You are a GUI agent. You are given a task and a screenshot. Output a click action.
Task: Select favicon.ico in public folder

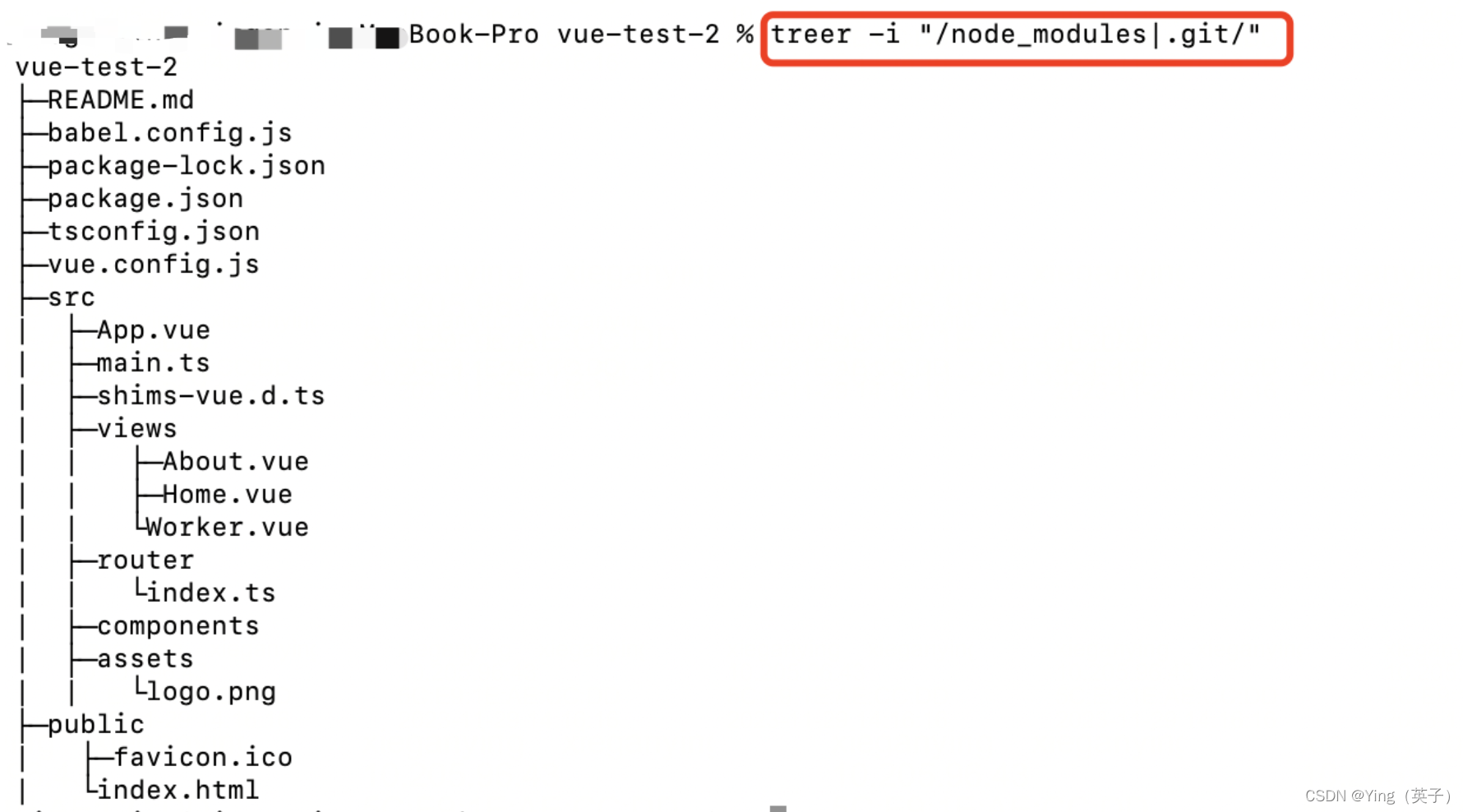[x=203, y=758]
